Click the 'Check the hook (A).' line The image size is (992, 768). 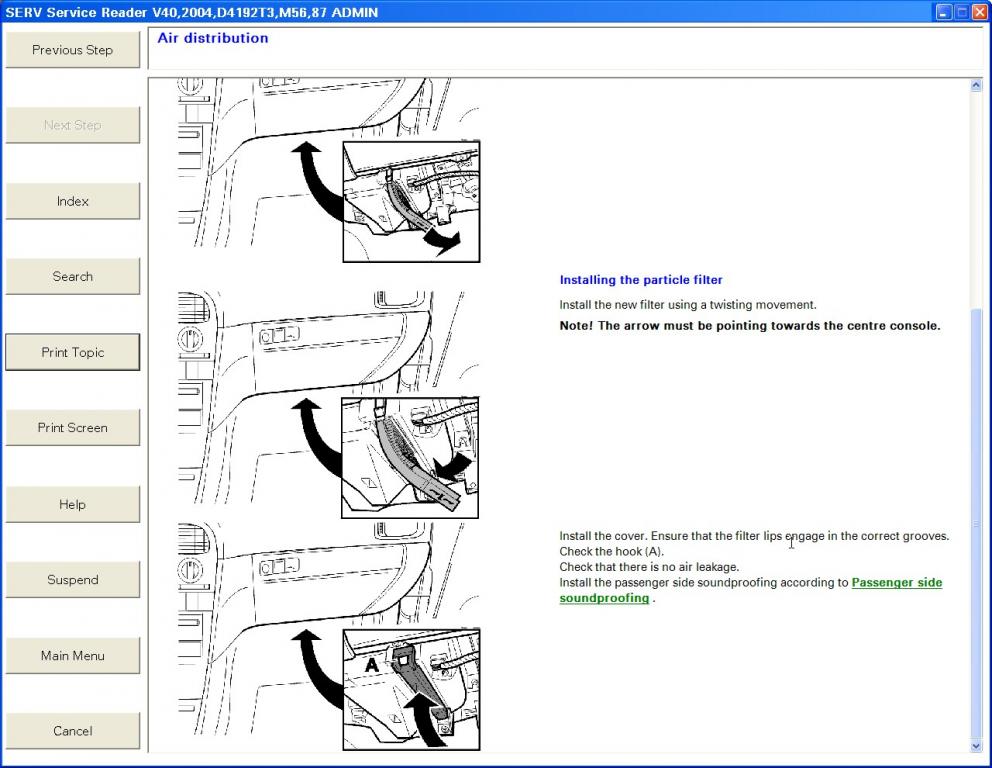click(612, 552)
